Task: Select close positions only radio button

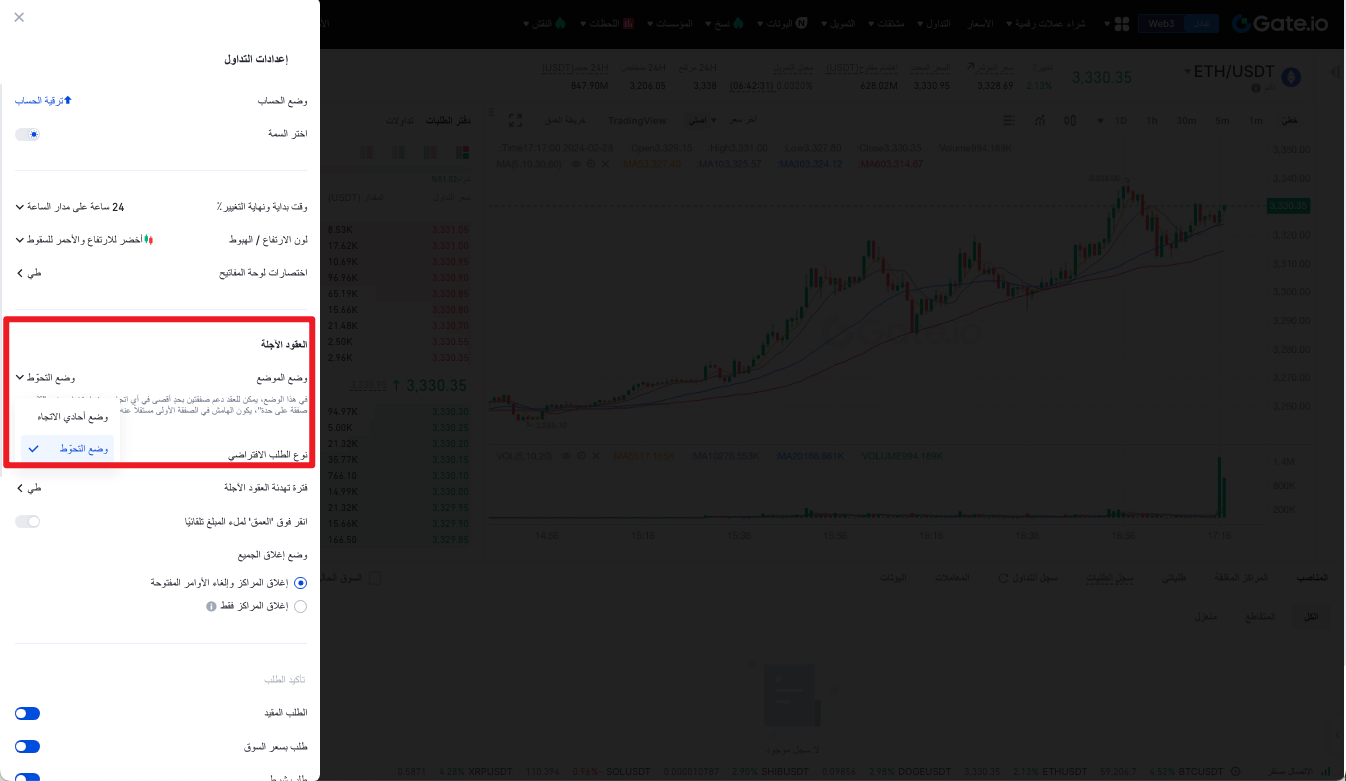Action: coord(301,606)
